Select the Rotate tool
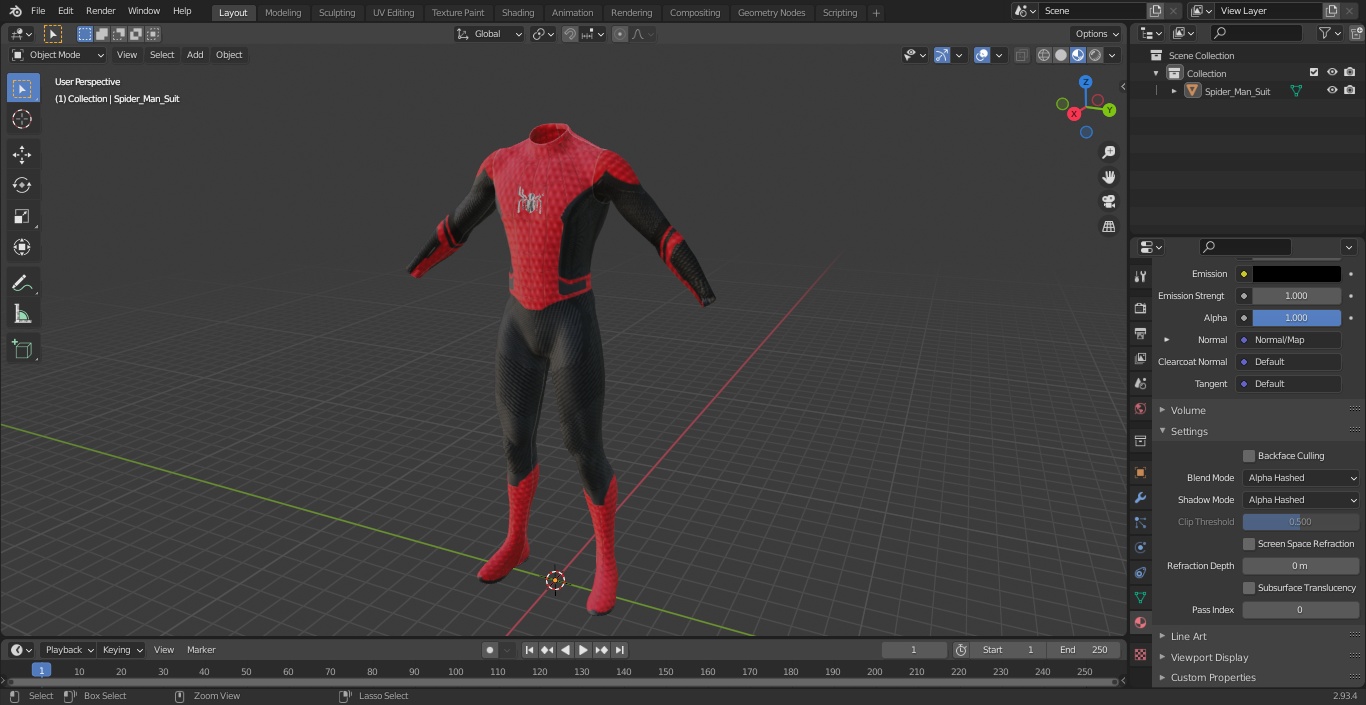 click(x=22, y=185)
